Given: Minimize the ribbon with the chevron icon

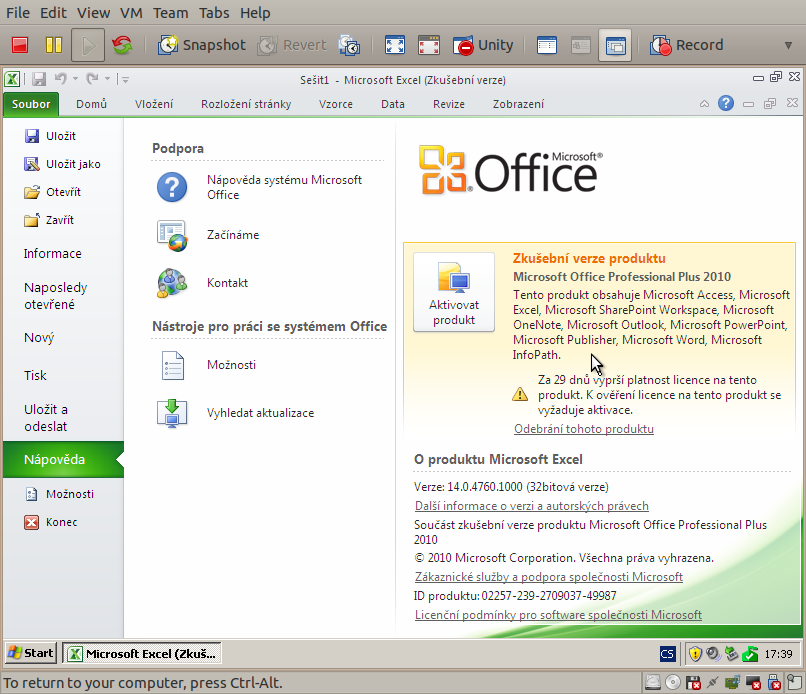Looking at the screenshot, I should (704, 104).
